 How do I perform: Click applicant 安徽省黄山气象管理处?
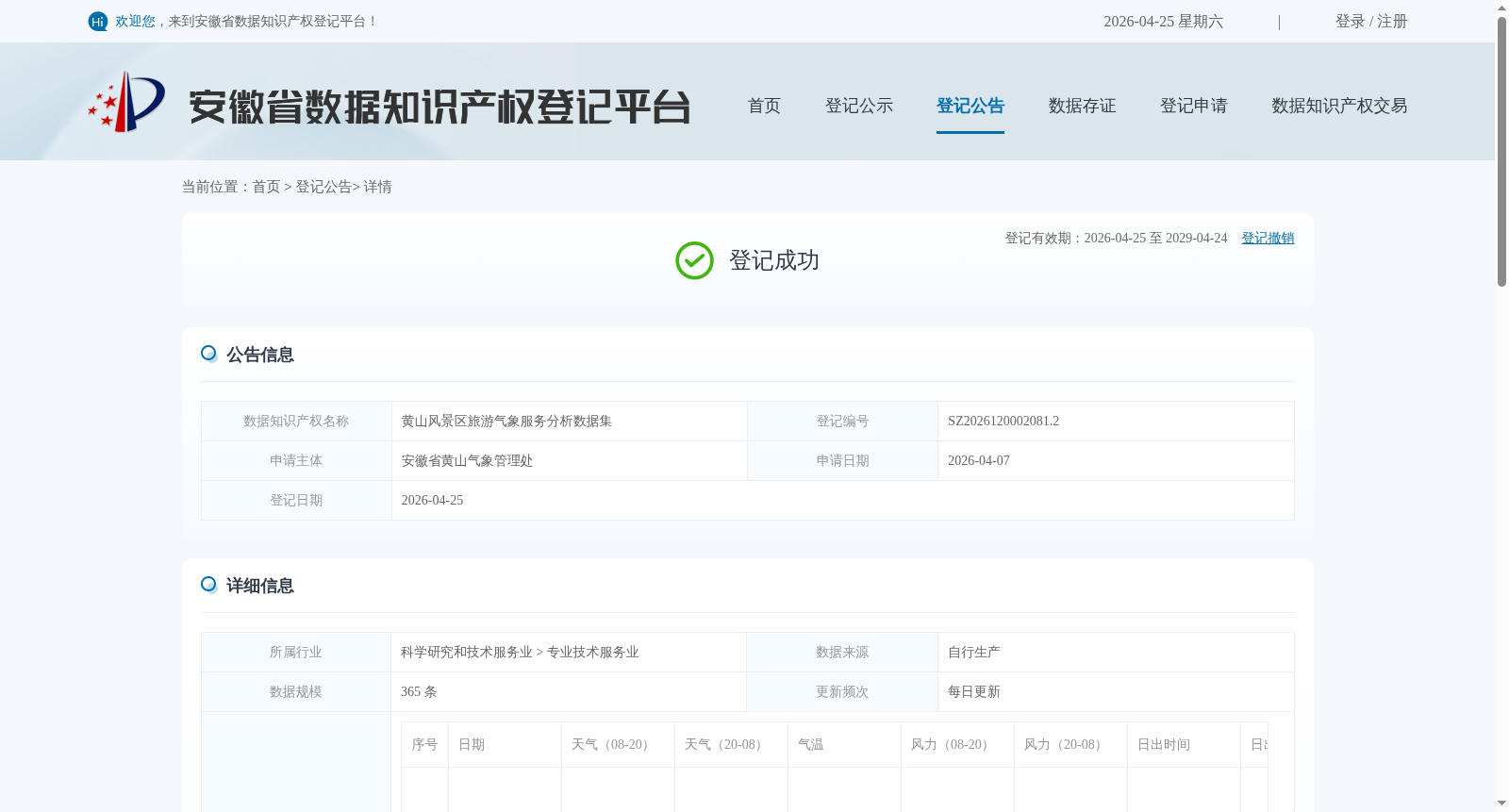point(467,461)
